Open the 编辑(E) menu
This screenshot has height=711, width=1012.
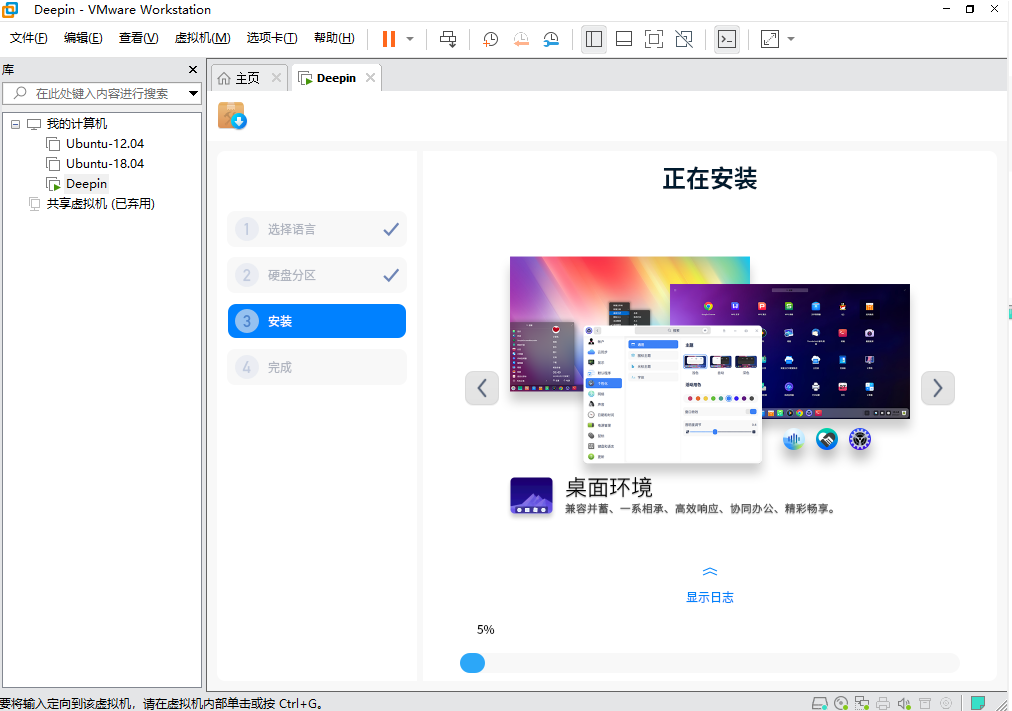[x=83, y=38]
